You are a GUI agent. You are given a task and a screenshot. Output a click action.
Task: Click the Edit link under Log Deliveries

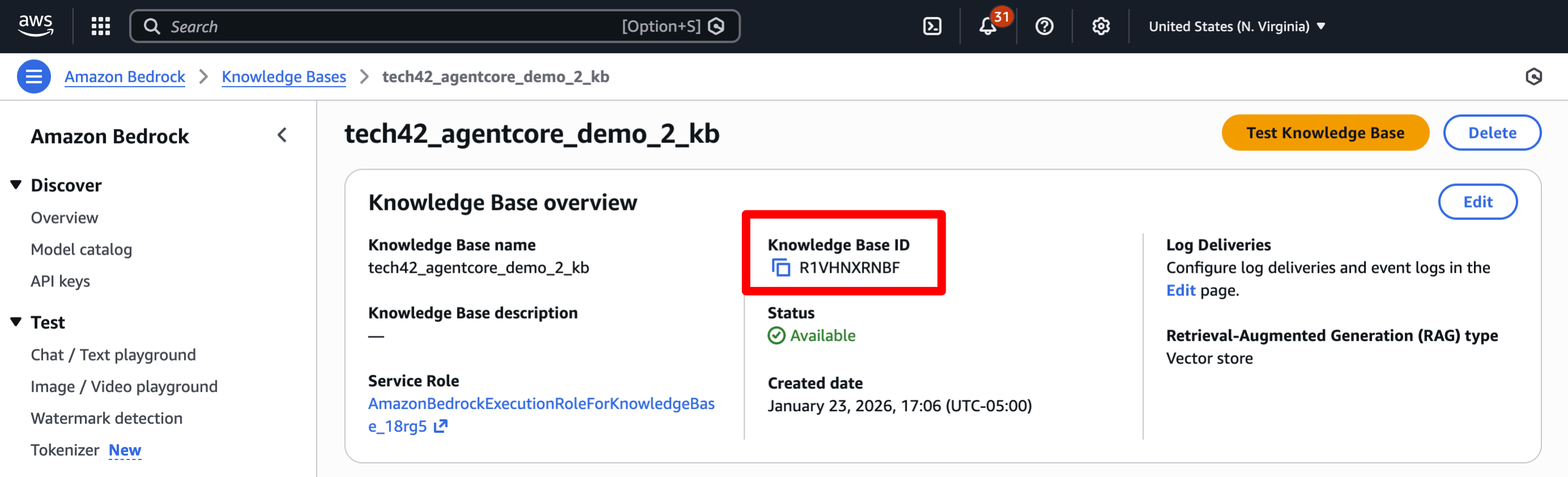point(1180,290)
